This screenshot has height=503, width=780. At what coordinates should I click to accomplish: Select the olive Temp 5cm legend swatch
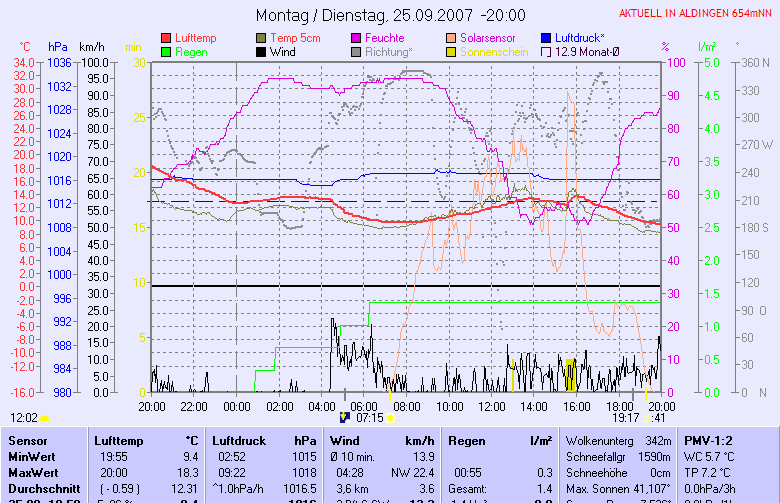[263, 37]
